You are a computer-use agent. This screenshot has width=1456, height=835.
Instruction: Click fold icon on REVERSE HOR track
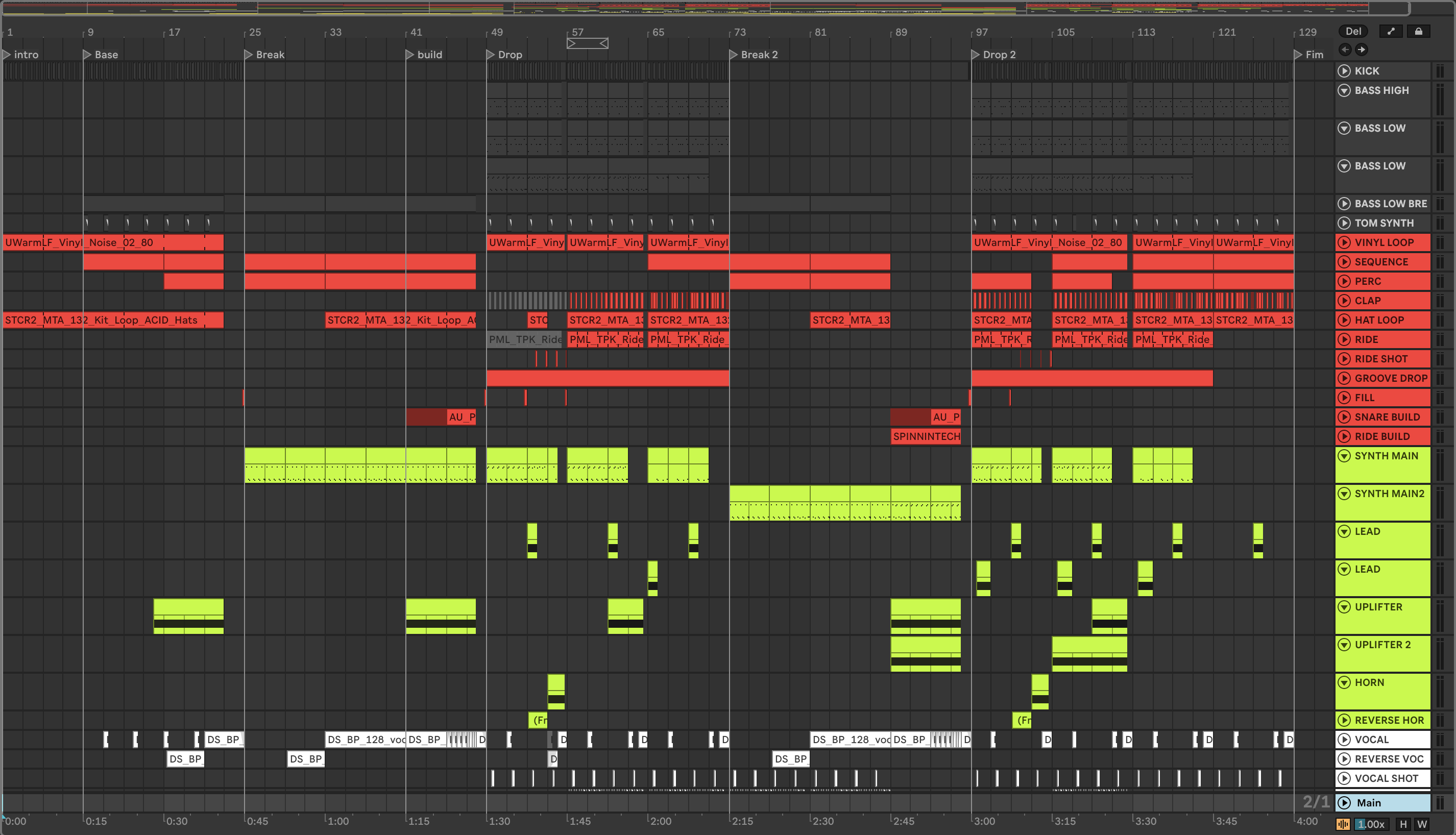(1344, 720)
